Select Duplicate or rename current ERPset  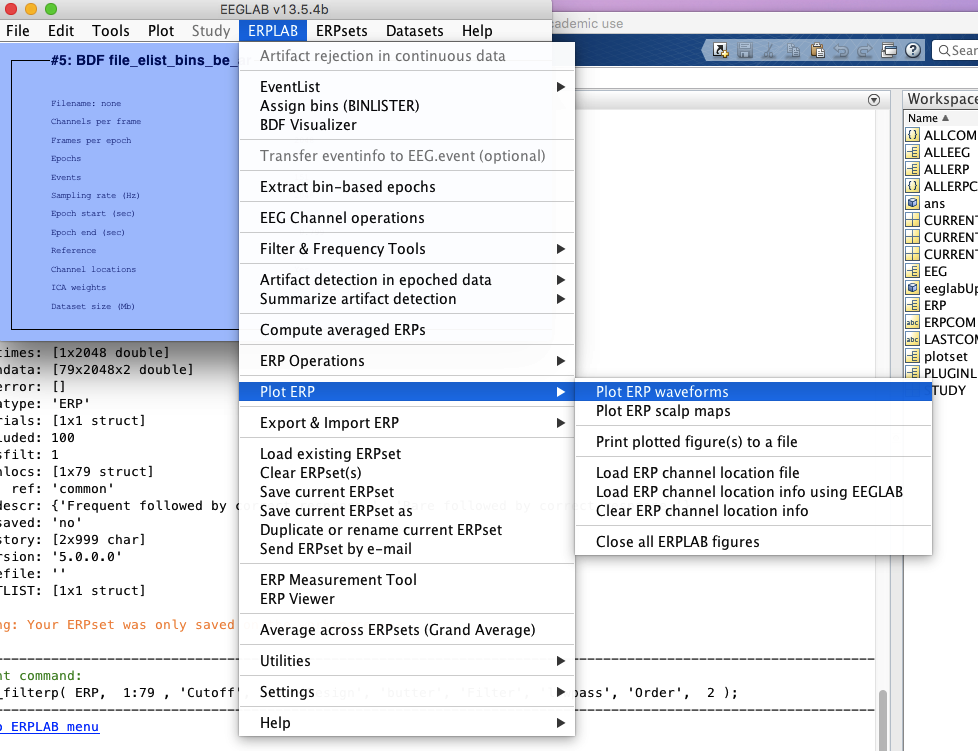pyautogui.click(x=407, y=530)
